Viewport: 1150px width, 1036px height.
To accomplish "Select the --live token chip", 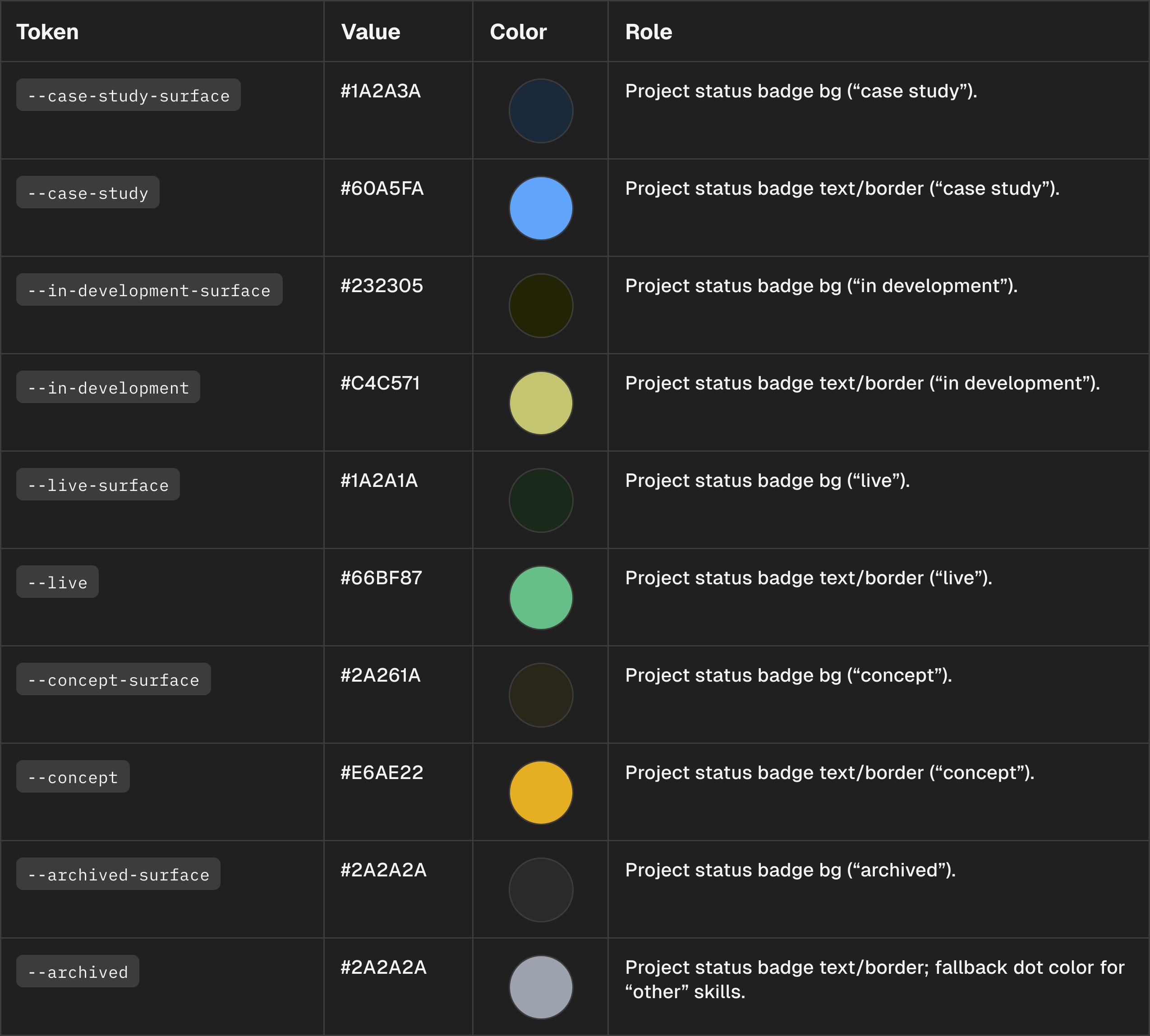I will [x=58, y=582].
